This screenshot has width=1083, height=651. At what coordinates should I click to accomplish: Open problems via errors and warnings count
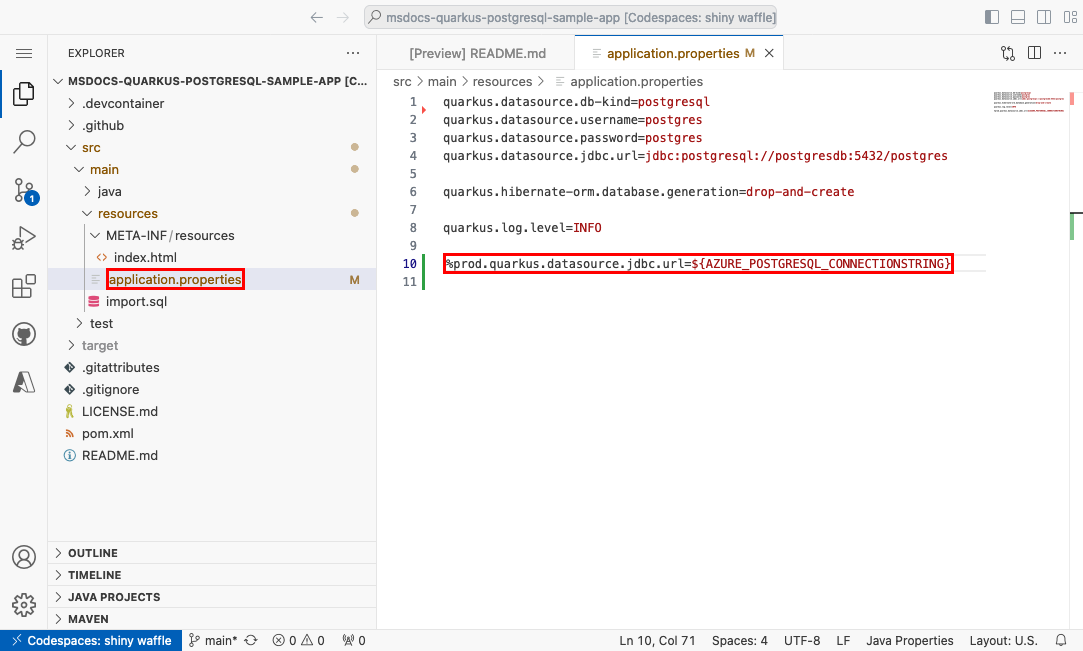pos(298,641)
